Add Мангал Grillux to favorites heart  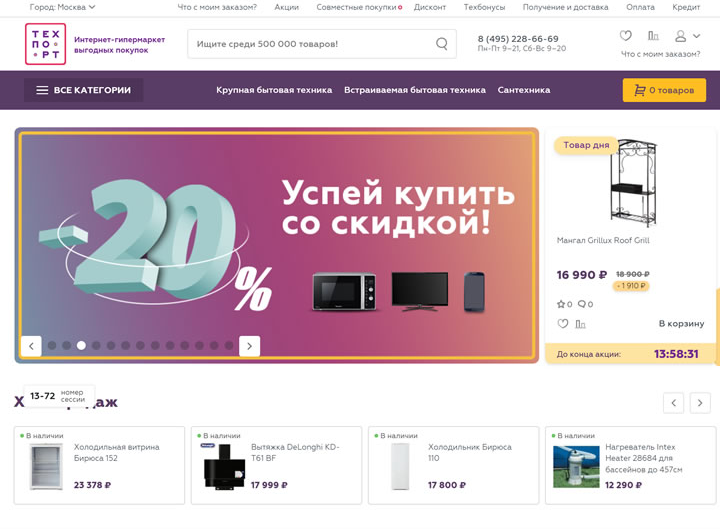[563, 324]
